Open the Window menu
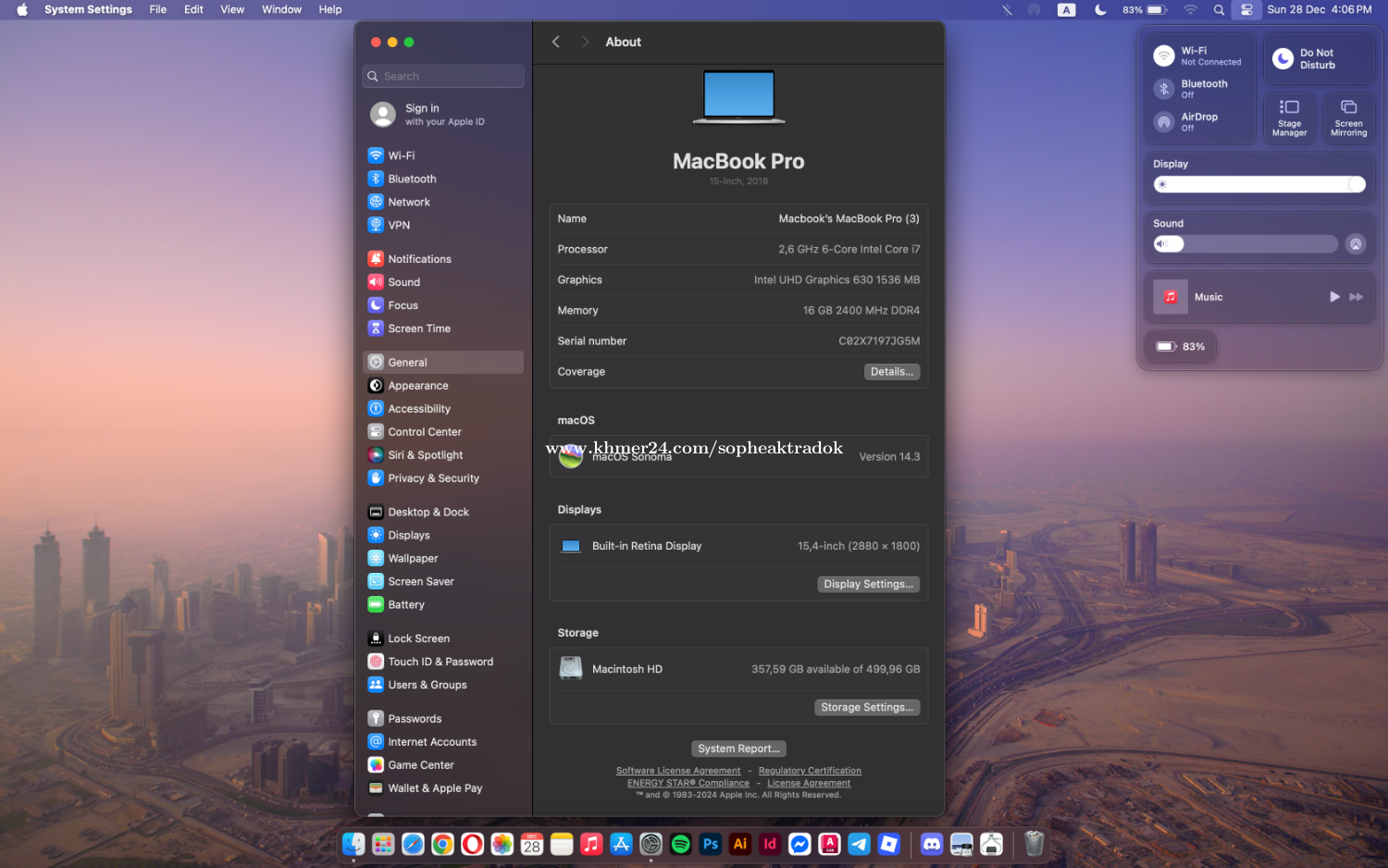Viewport: 1388px width, 868px height. 281,9
